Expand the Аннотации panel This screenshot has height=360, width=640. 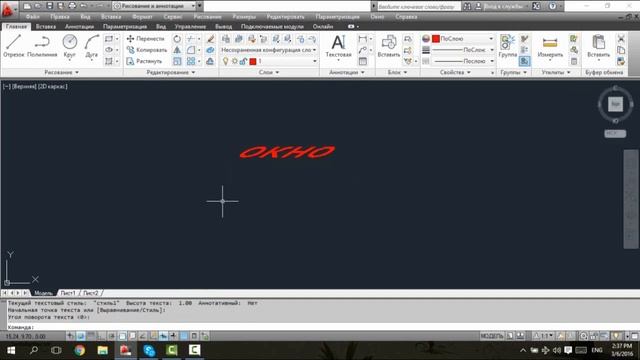point(347,72)
